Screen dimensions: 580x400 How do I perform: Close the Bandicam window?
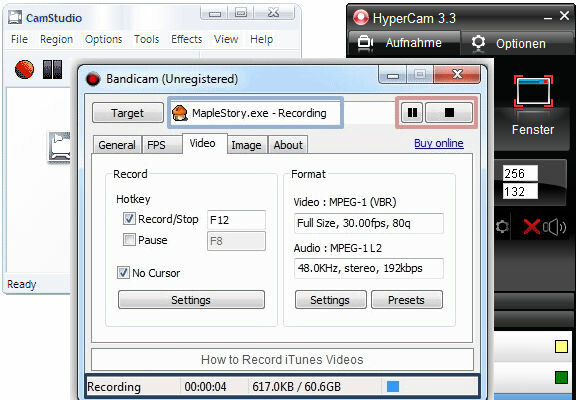click(457, 74)
